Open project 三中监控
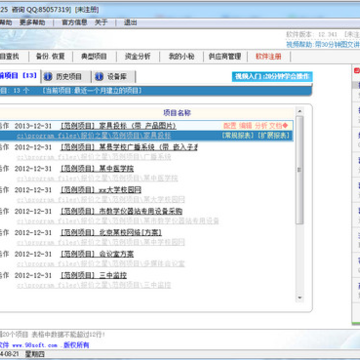This screenshot has width=360, height=360. tap(93, 276)
